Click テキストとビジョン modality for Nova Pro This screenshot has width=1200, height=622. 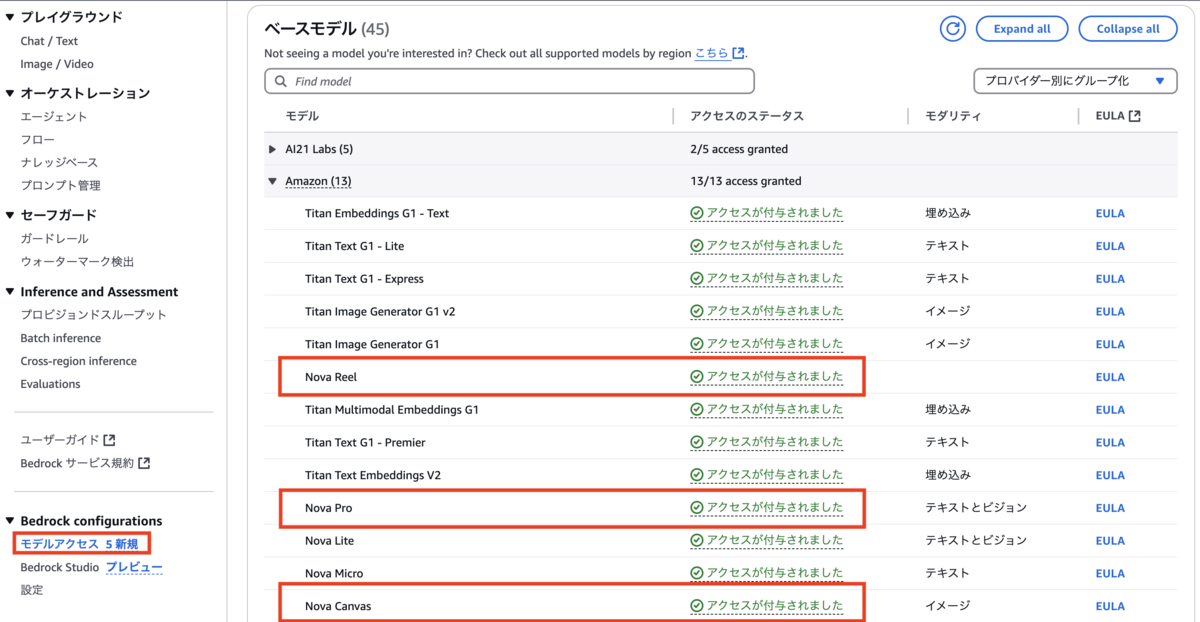976,508
